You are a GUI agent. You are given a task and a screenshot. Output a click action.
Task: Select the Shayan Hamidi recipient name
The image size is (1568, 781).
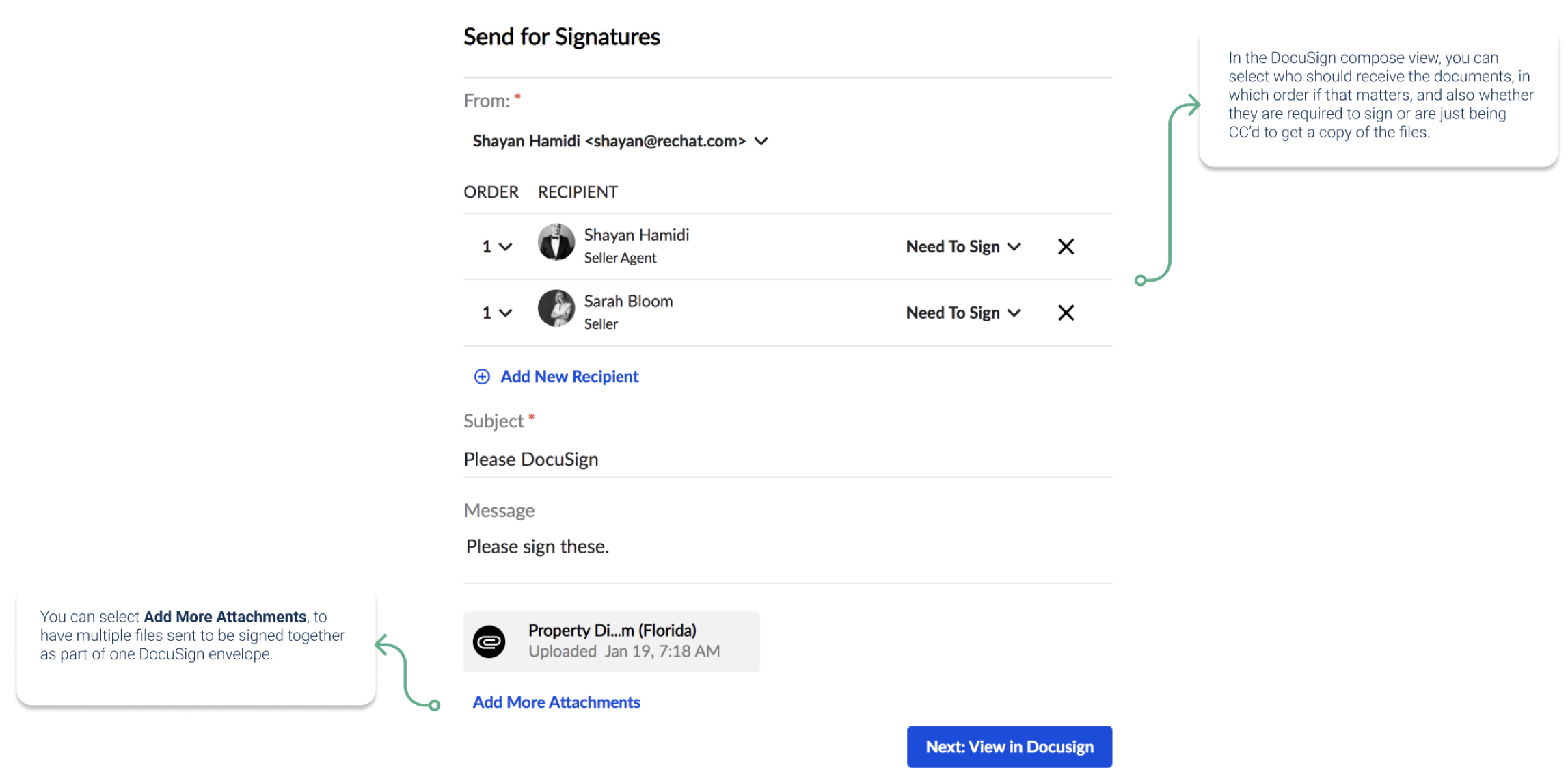[636, 235]
